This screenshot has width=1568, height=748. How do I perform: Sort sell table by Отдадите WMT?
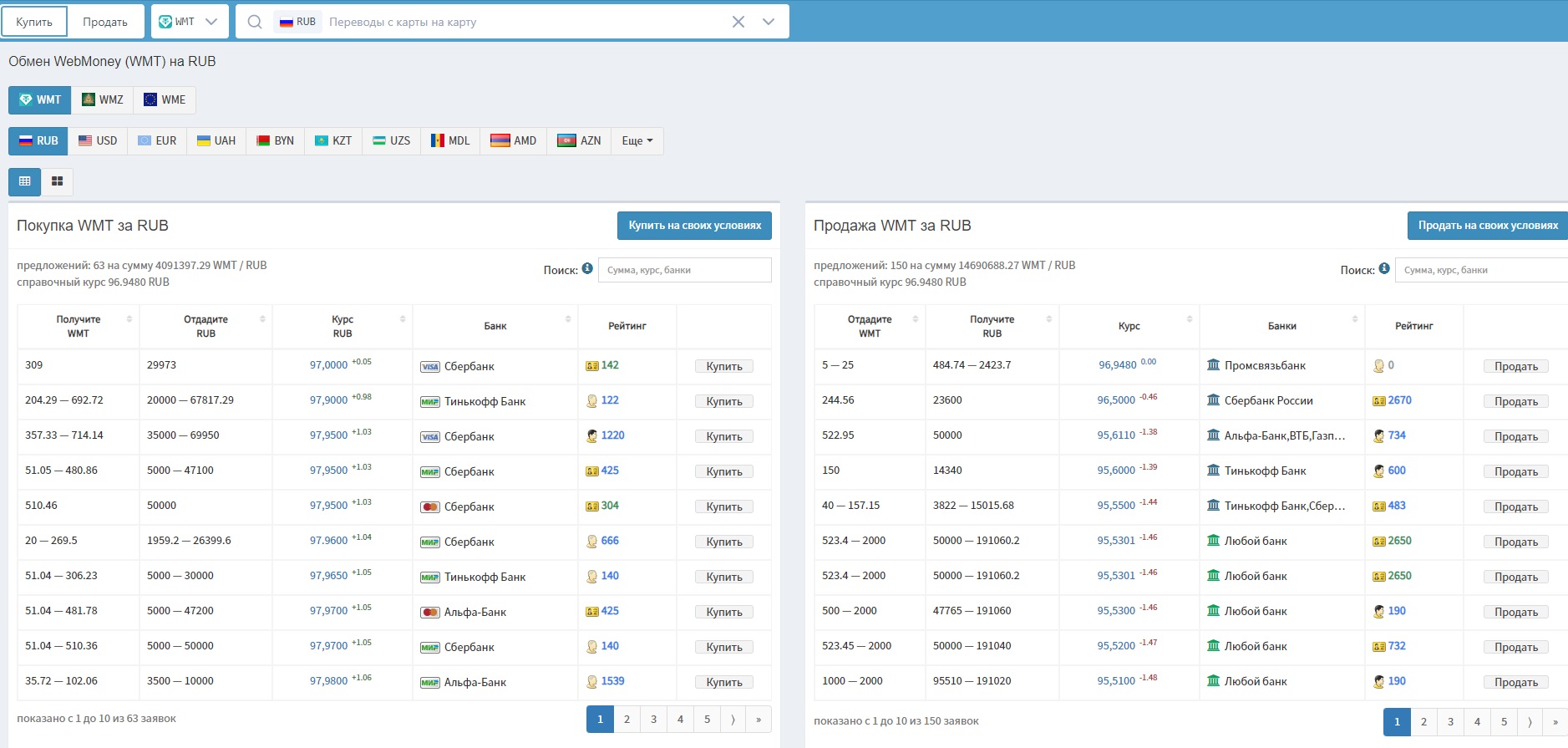coord(870,326)
